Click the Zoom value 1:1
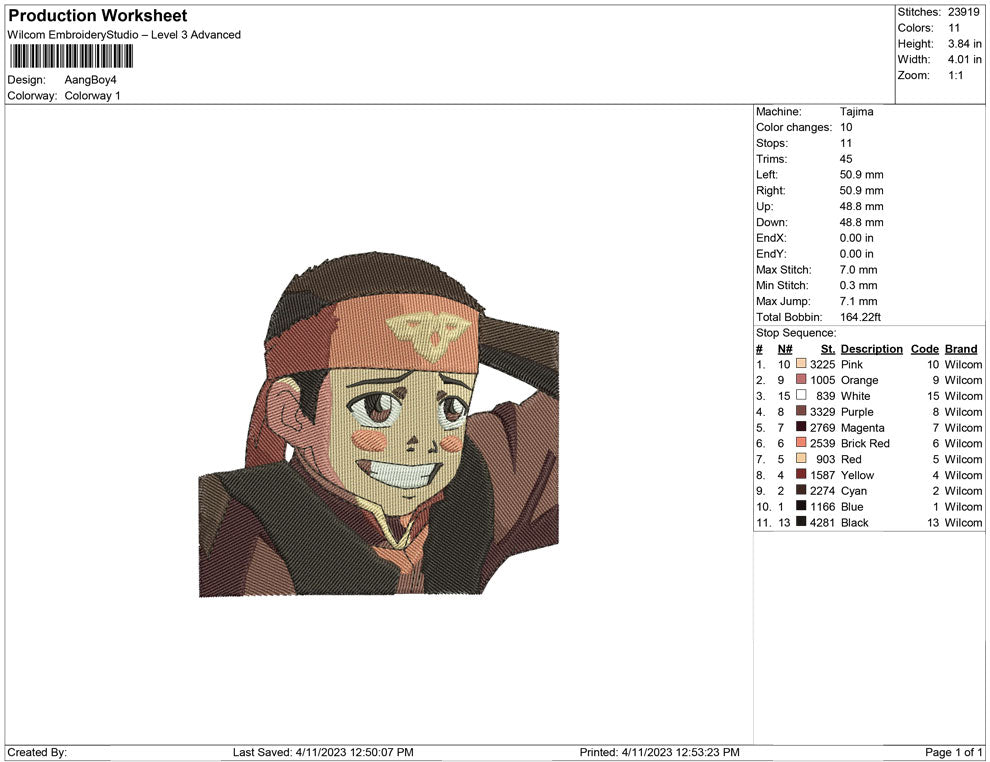Image resolution: width=990 pixels, height=762 pixels. [955, 75]
